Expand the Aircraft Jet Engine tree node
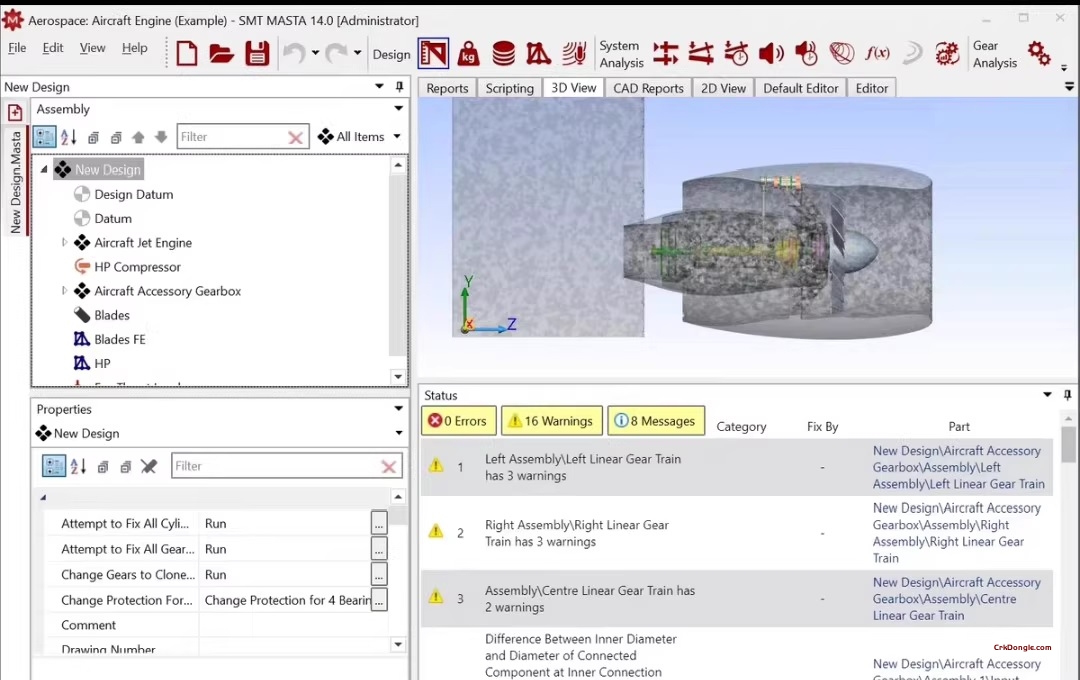The width and height of the screenshot is (1080, 680). click(63, 242)
